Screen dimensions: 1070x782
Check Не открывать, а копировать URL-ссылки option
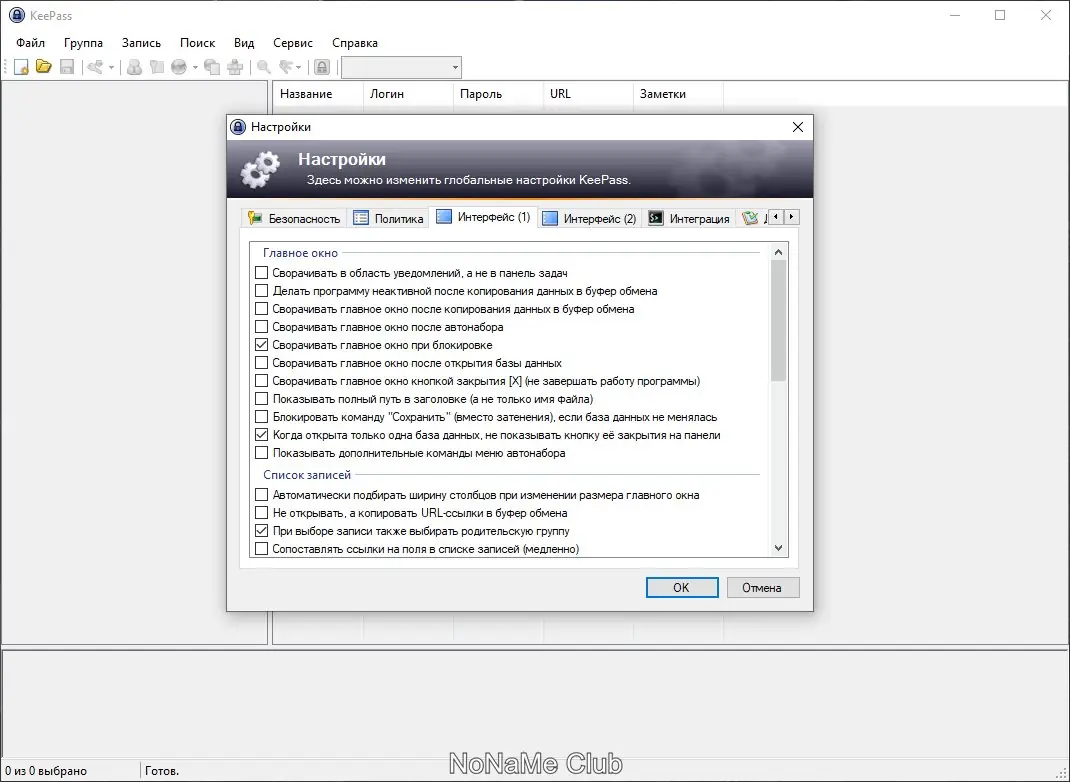coord(261,513)
